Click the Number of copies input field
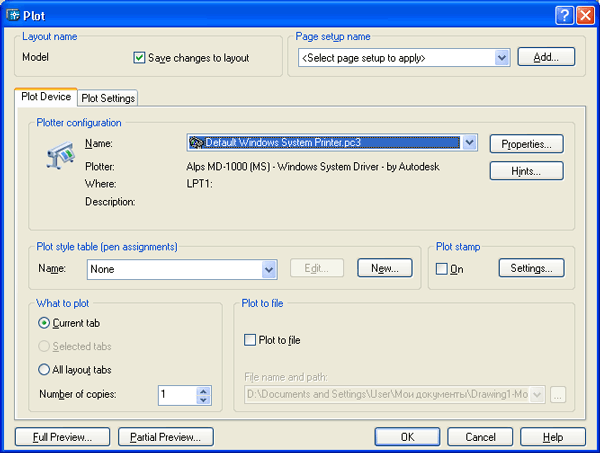Screen dimensions: 600x453 coord(177,394)
